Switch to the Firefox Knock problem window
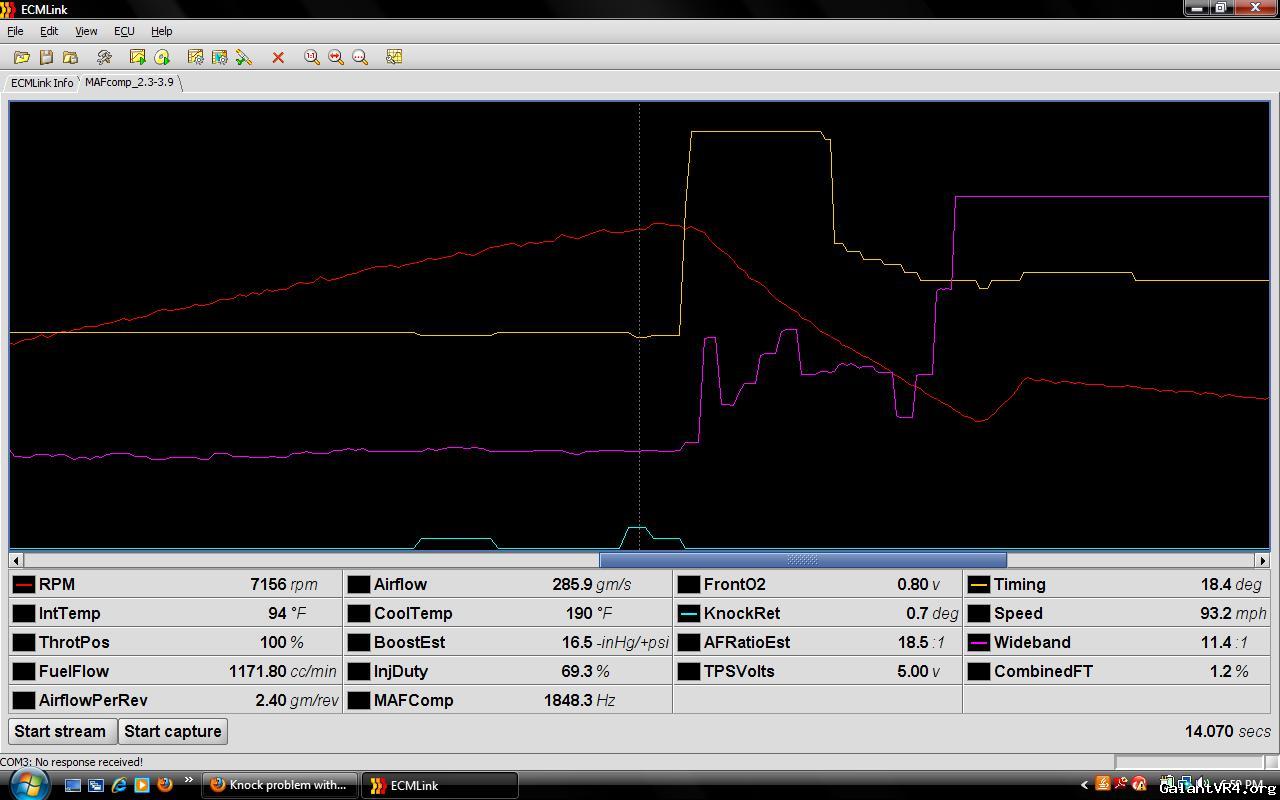 point(279,785)
